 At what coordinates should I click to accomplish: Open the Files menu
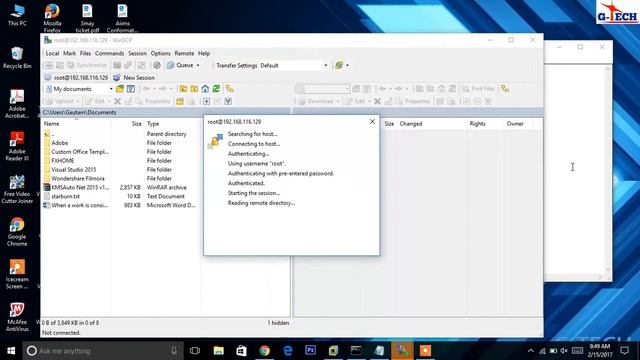coord(85,53)
